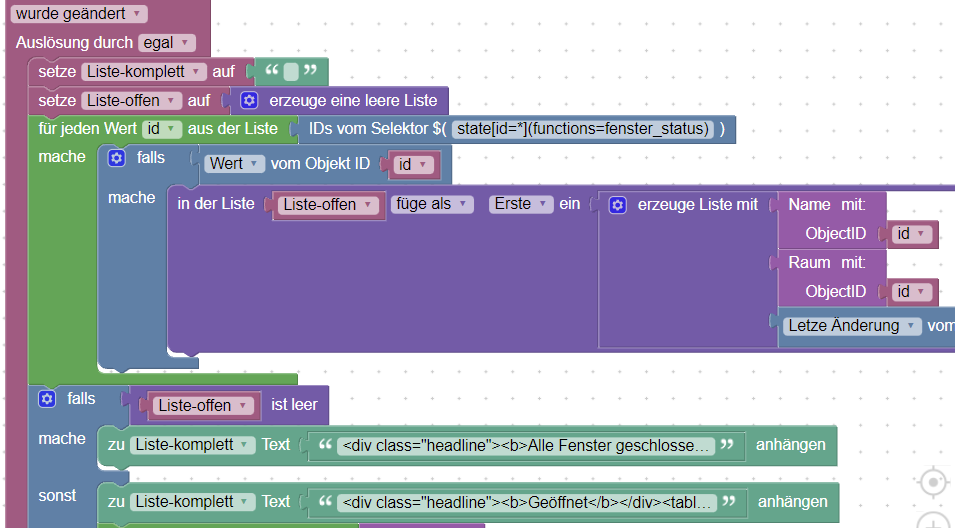Image resolution: width=955 pixels, height=528 pixels.
Task: Select 'ist leer' block label
Action: (x=294, y=405)
